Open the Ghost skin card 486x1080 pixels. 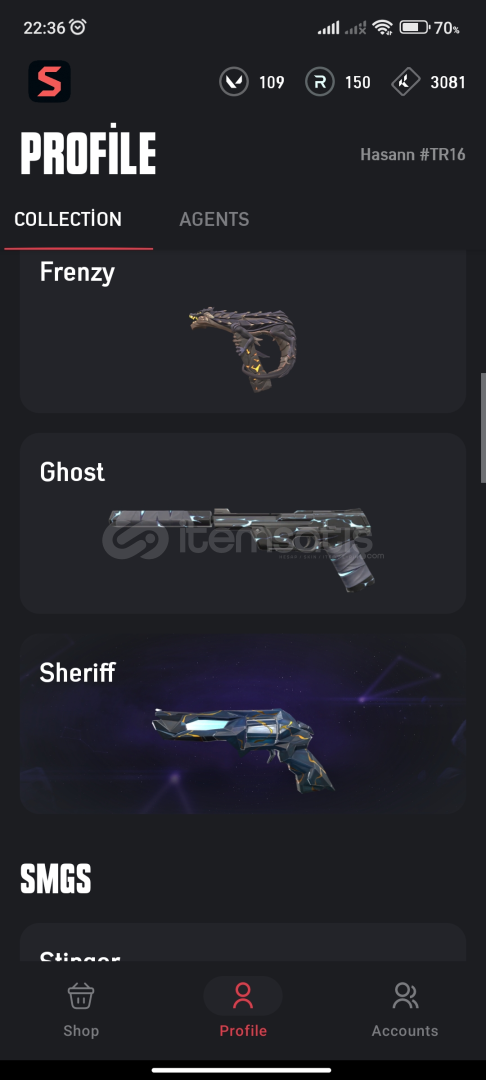point(243,523)
